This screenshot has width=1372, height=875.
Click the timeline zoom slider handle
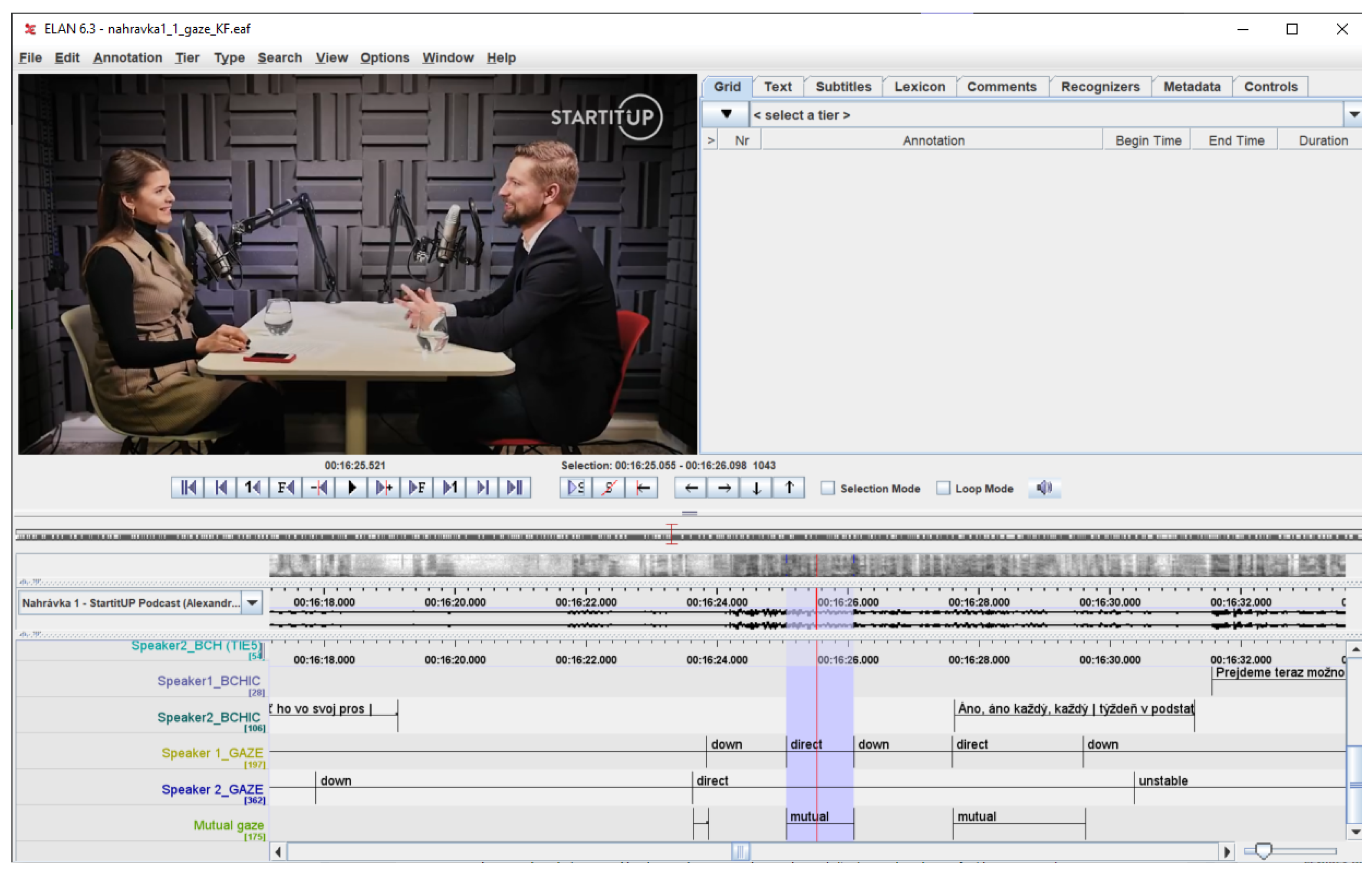coord(1263,851)
